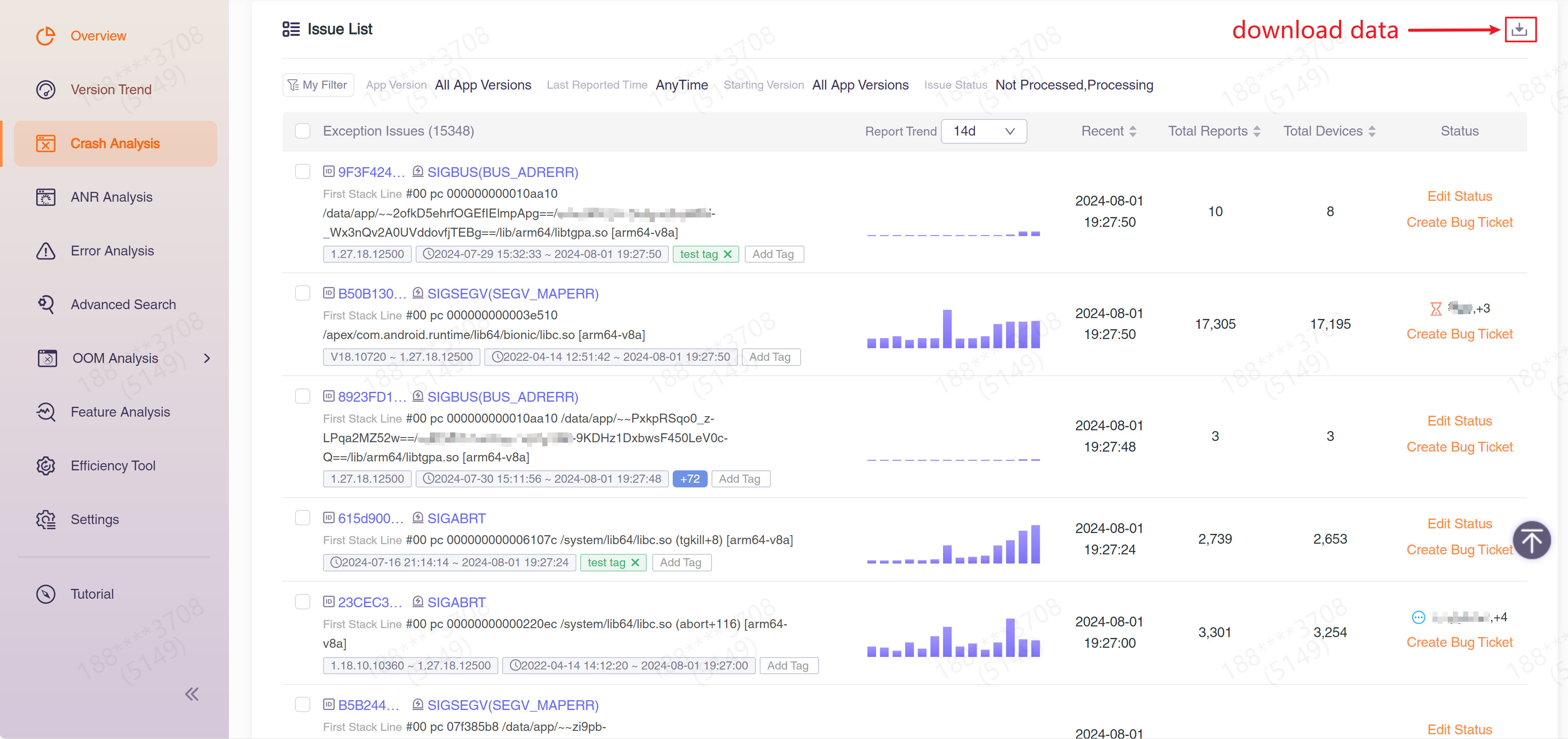
Task: Collapse the sidebar with double chevron
Action: (192, 694)
